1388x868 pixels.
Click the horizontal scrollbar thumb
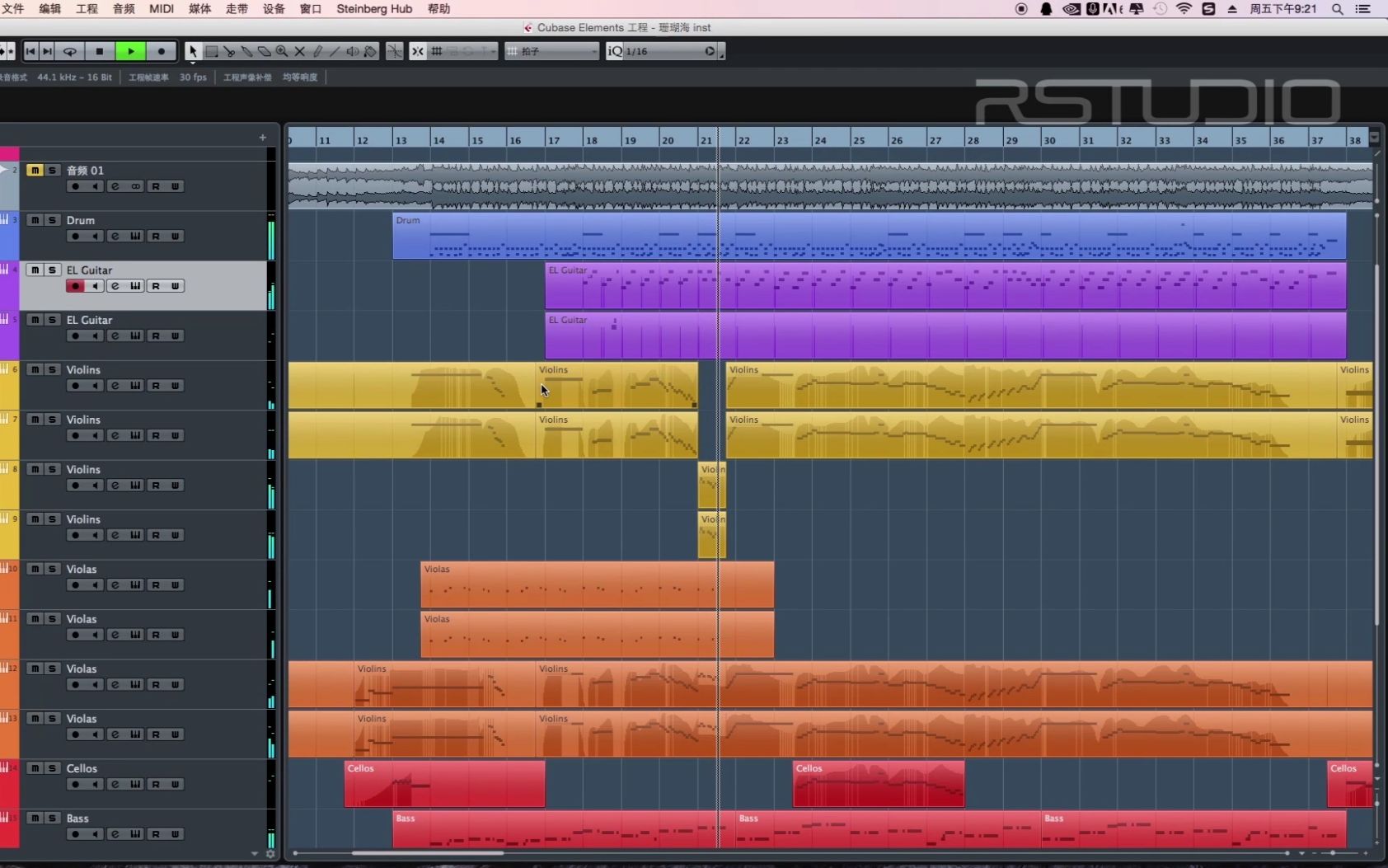coord(427,853)
